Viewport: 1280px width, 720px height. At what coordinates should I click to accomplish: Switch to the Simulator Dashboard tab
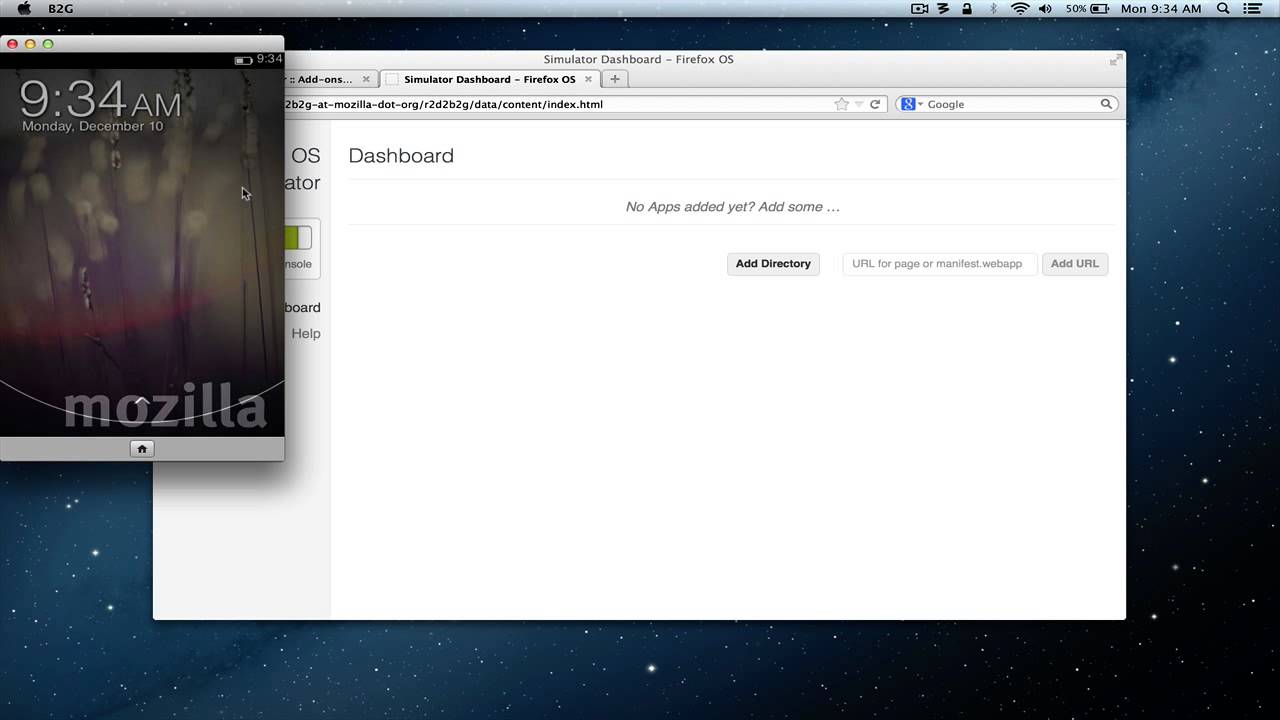[490, 79]
